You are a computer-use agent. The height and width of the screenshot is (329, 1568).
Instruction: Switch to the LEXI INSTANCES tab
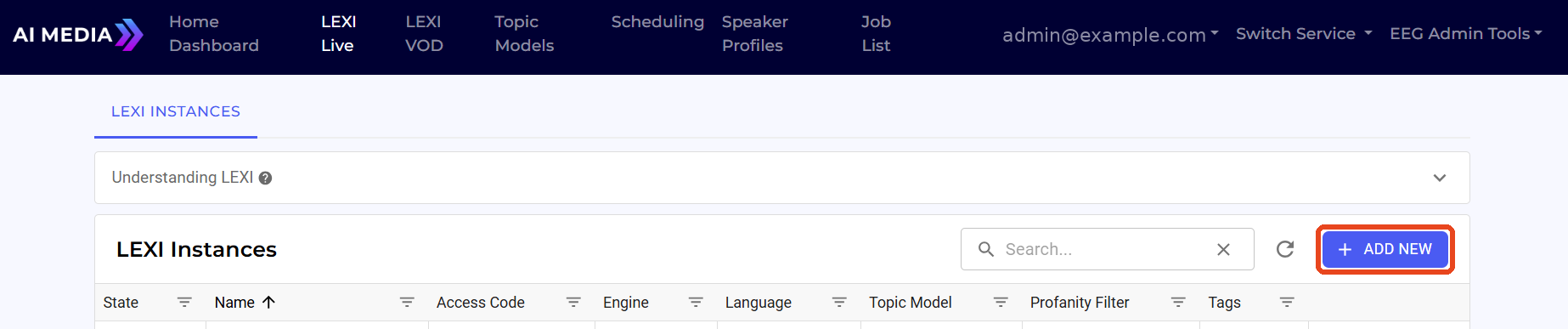coord(176,111)
